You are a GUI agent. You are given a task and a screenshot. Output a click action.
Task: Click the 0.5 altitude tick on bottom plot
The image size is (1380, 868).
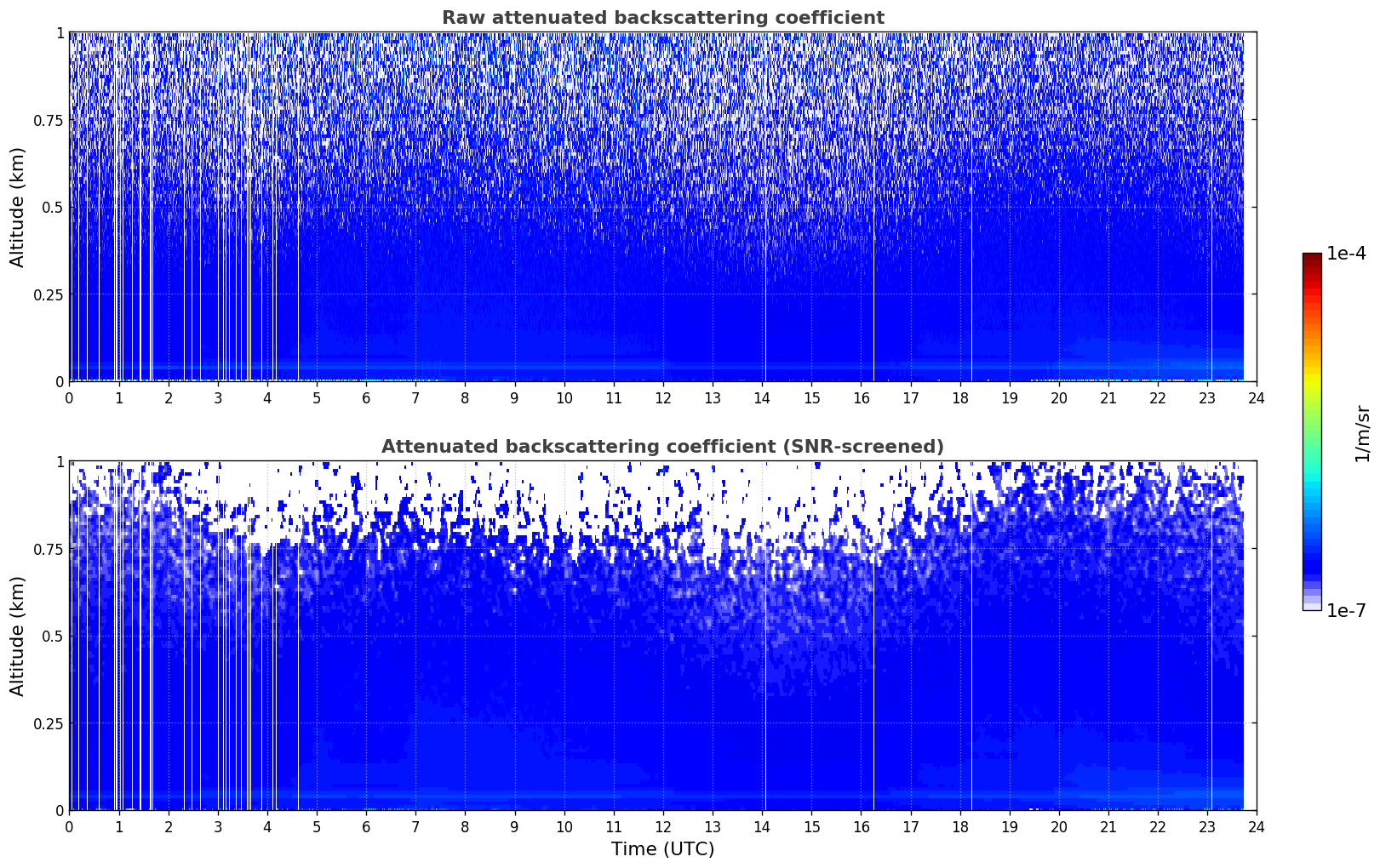click(54, 637)
